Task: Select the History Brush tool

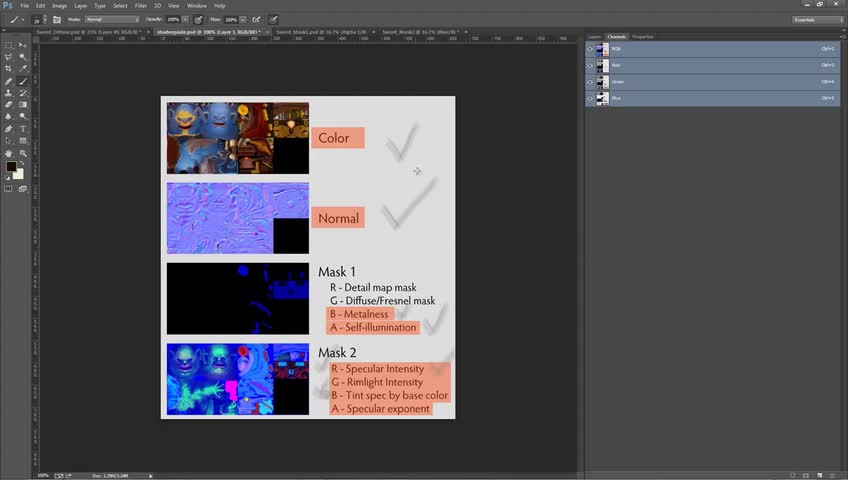Action: [23, 93]
